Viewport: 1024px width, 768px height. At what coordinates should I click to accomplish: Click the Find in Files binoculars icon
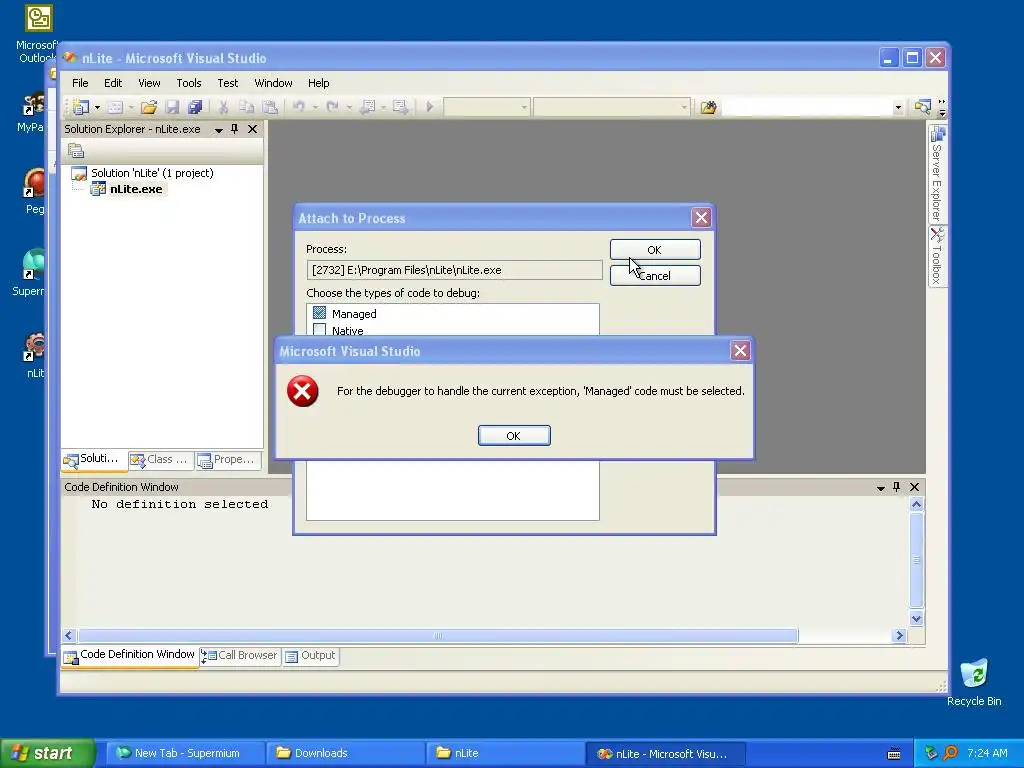709,107
